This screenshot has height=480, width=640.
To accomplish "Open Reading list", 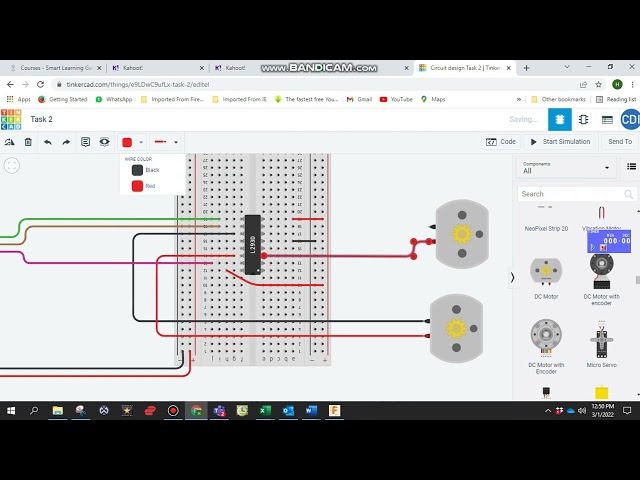I will [x=616, y=99].
